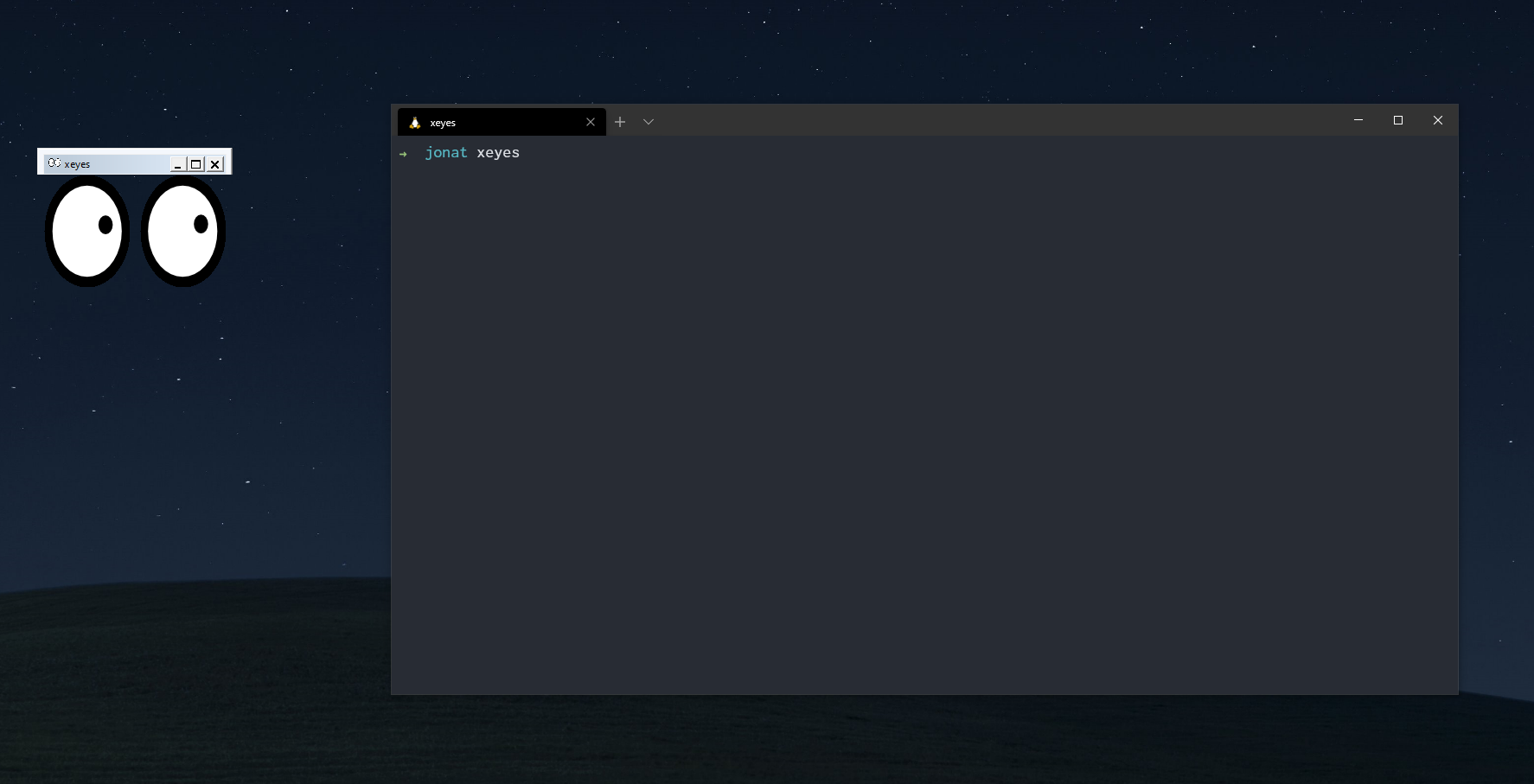Click the chevron next to the plus button

[x=649, y=122]
